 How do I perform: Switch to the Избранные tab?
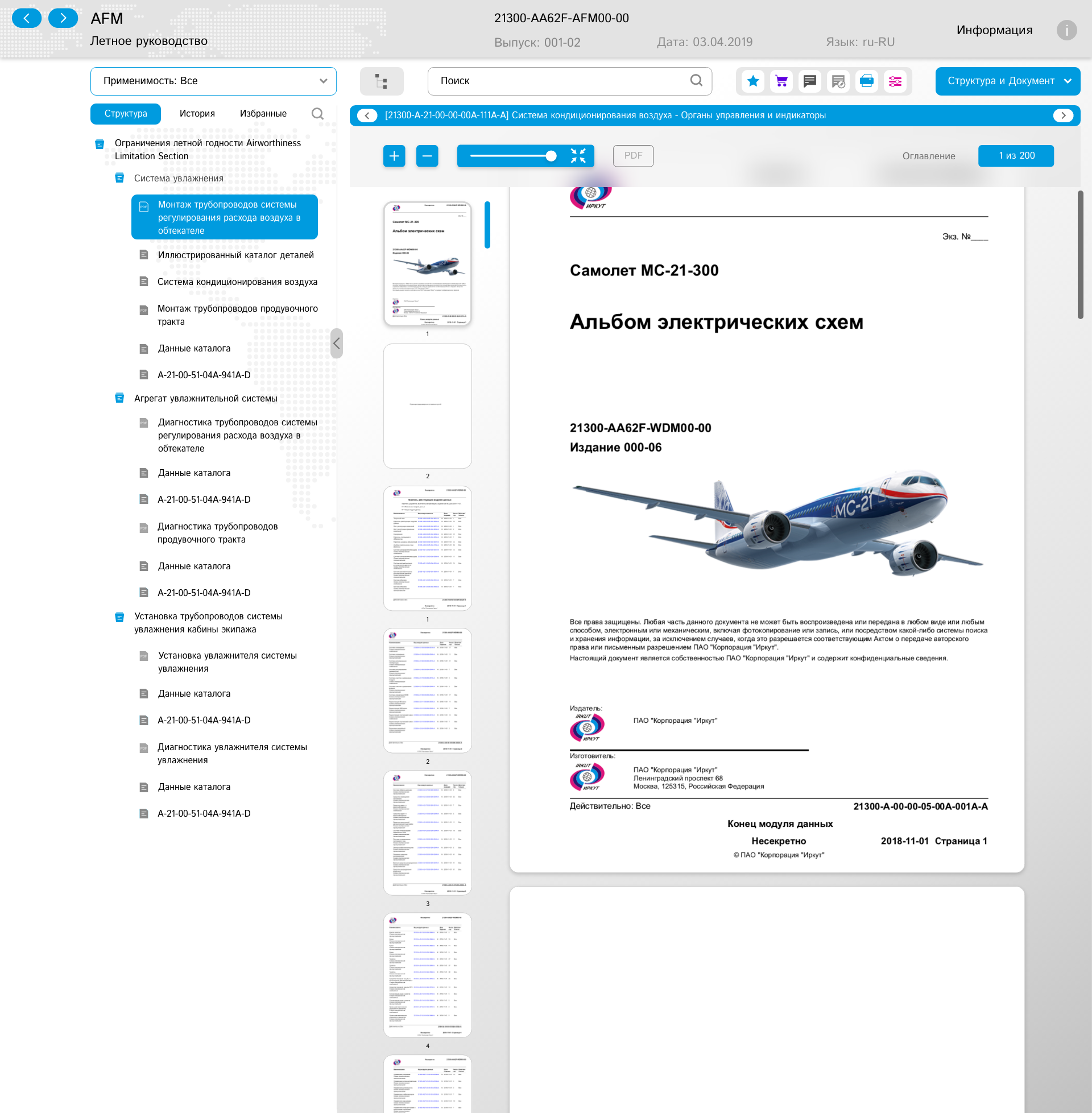point(263,114)
